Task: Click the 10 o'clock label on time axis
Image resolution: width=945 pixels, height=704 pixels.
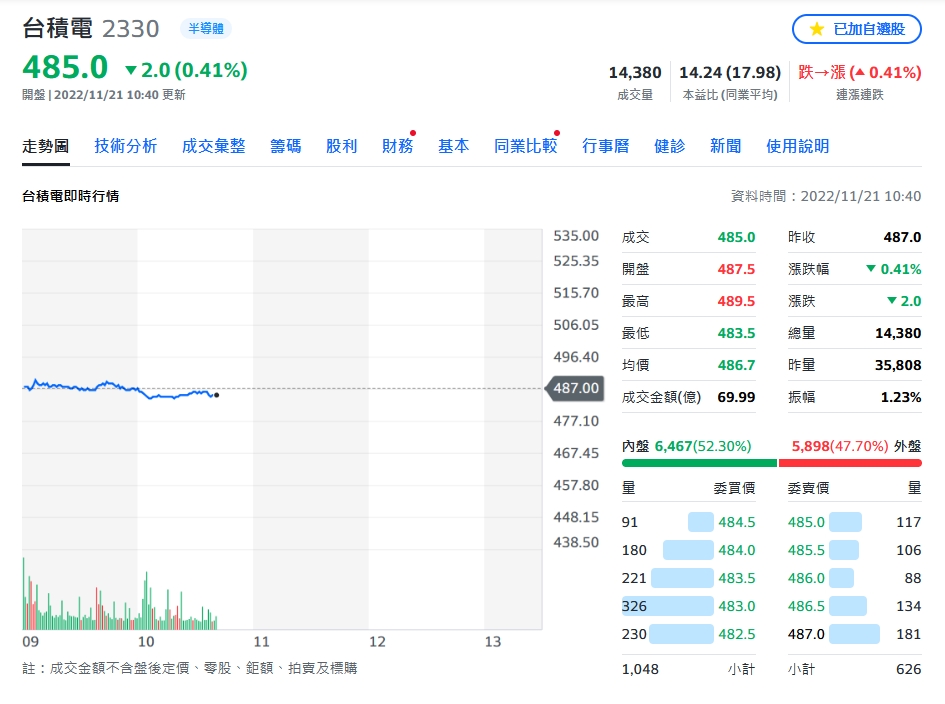Action: pyautogui.click(x=146, y=641)
